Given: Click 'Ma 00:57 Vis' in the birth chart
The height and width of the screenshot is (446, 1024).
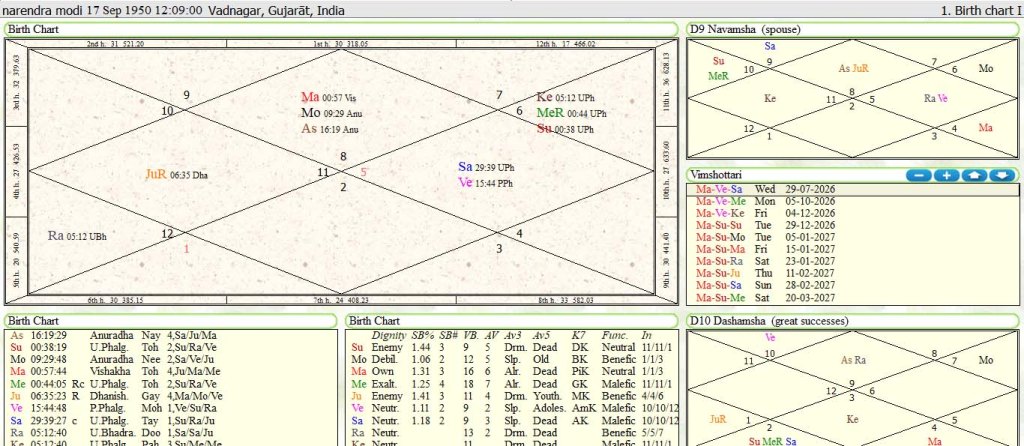Looking at the screenshot, I should [328, 97].
